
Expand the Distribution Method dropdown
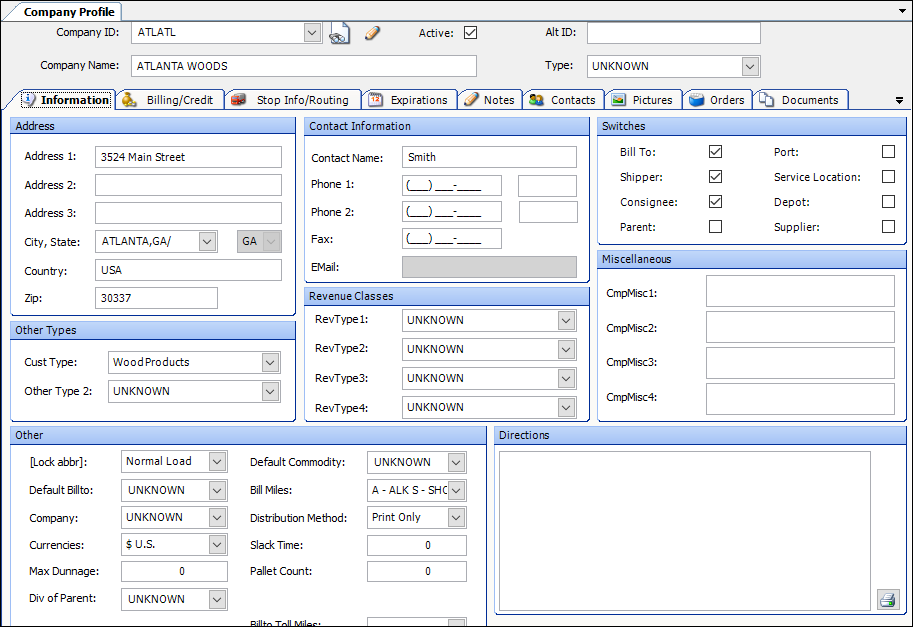coord(456,518)
